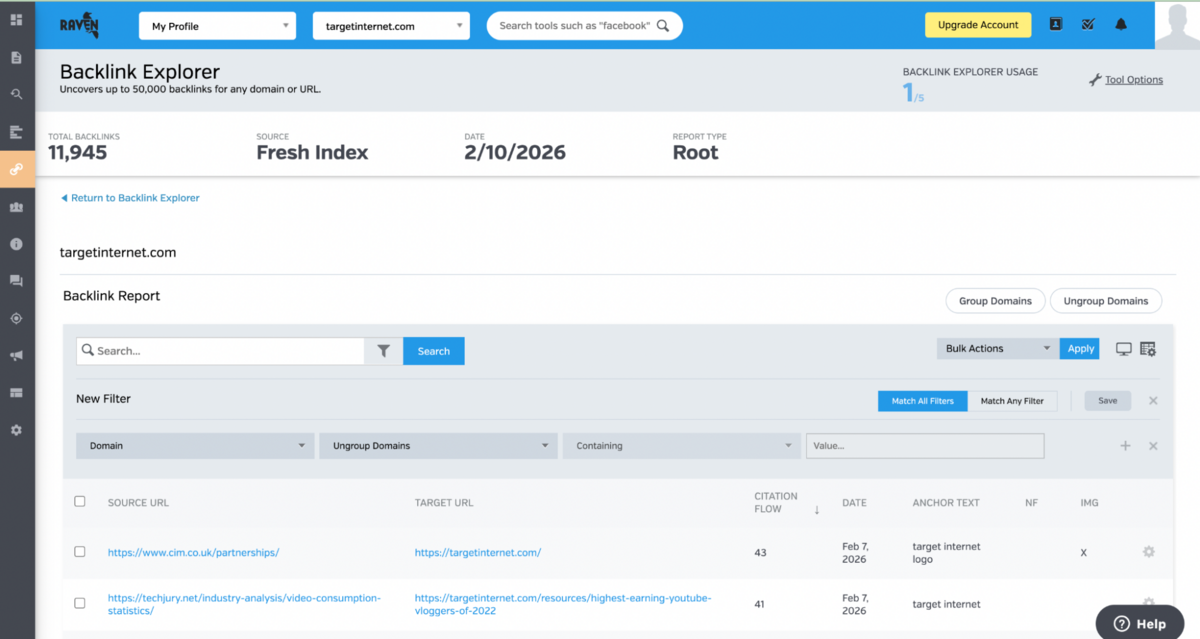This screenshot has height=639, width=1200.
Task: Open the Ungroup Domains filter dropdown
Action: coord(438,446)
